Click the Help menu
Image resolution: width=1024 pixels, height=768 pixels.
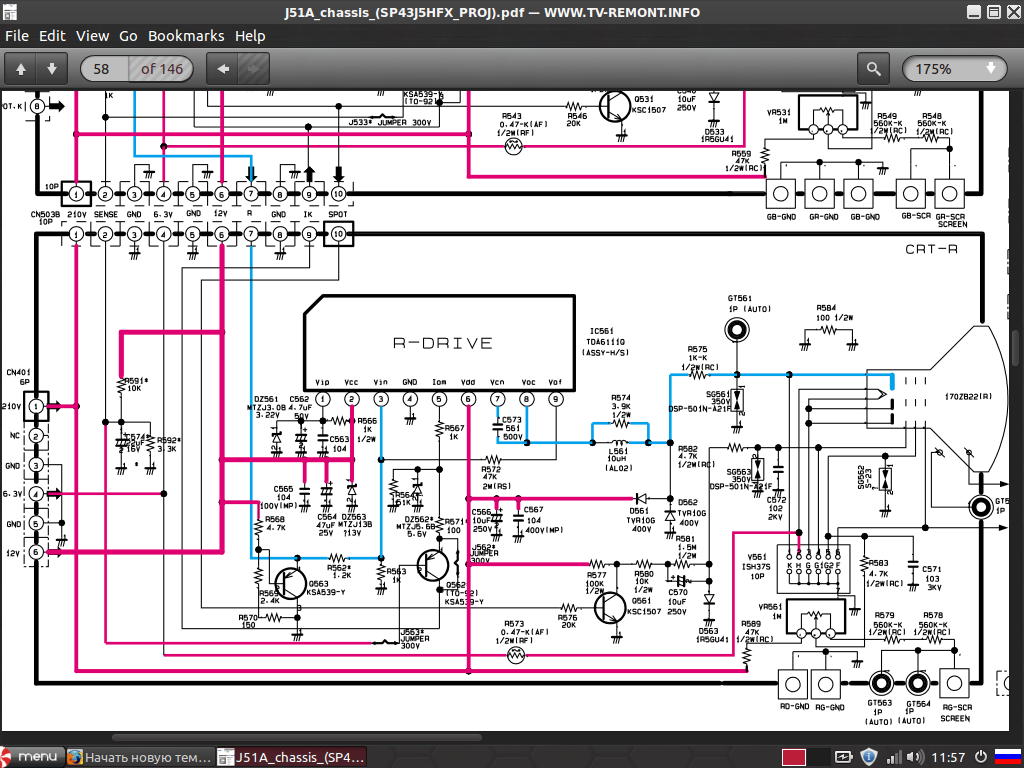click(x=250, y=36)
